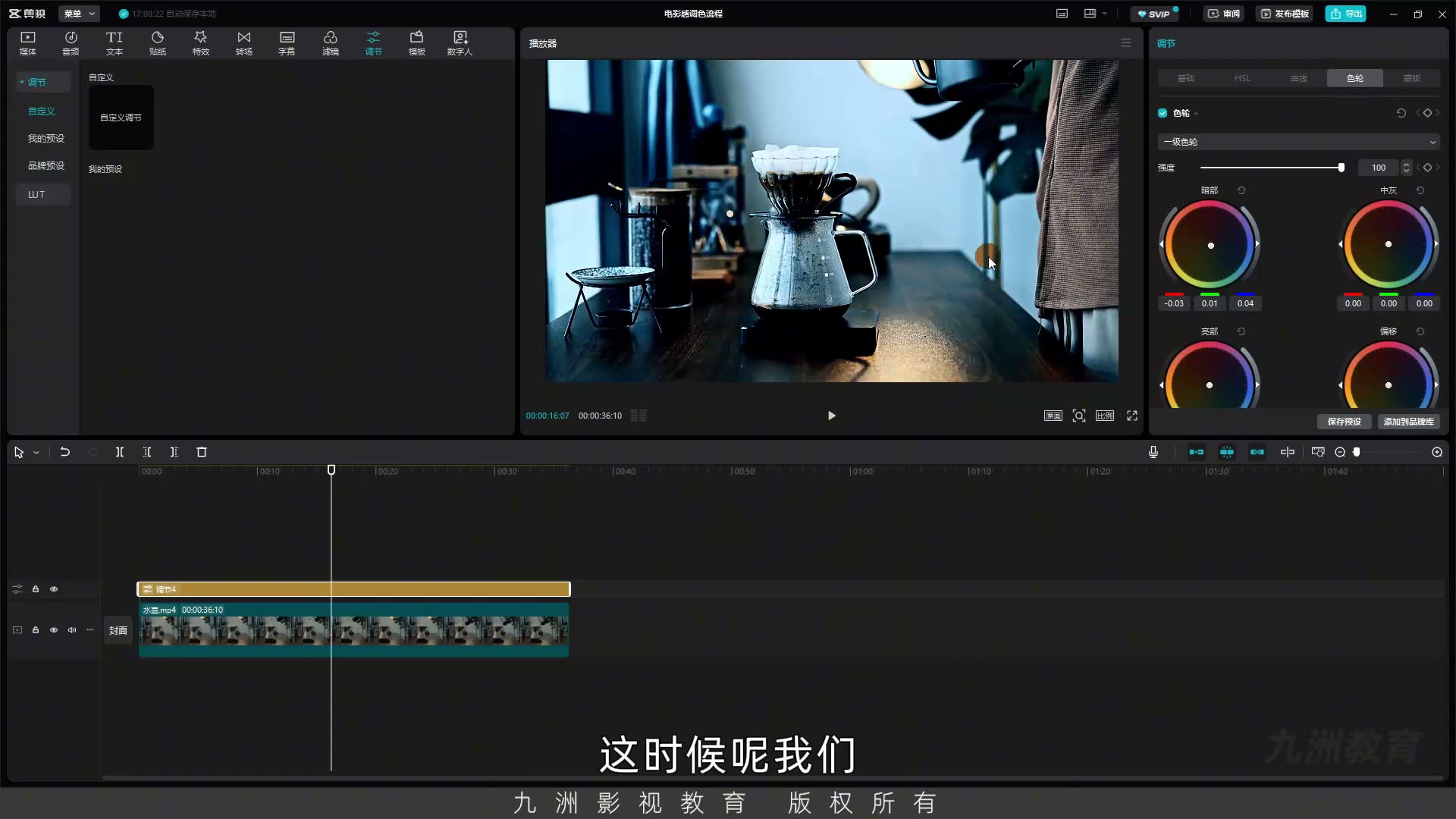Screen dimensions: 1456x819
Task: Click the crop/focus frame icon in player
Action: [x=1079, y=416]
